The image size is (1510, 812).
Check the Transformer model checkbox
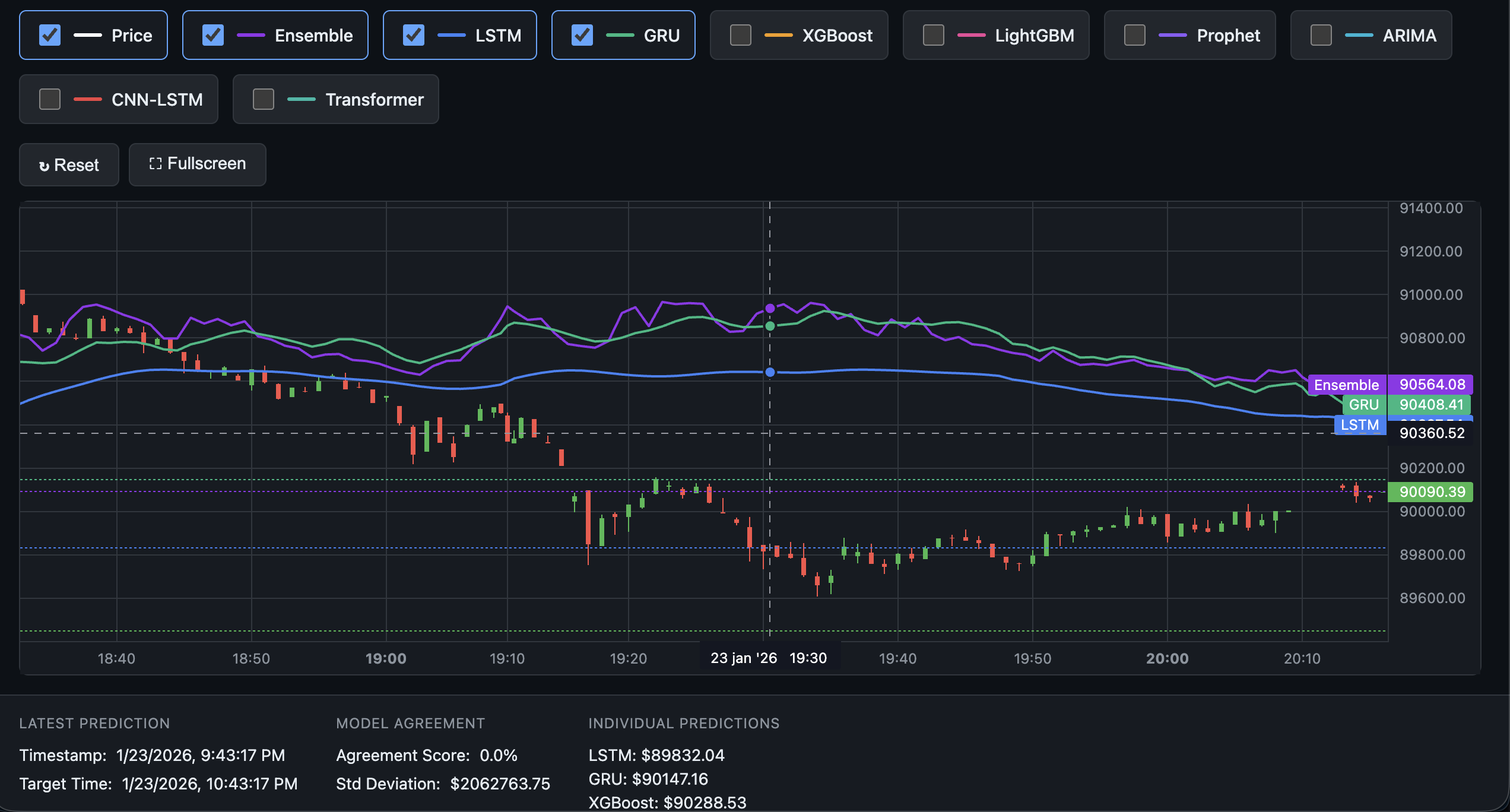point(264,99)
